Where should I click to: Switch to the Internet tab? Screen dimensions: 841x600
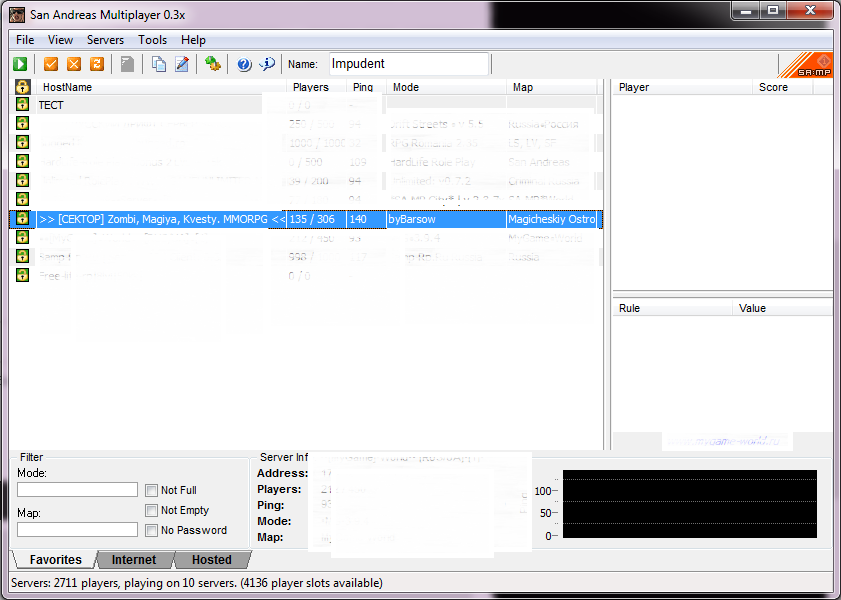pos(134,560)
